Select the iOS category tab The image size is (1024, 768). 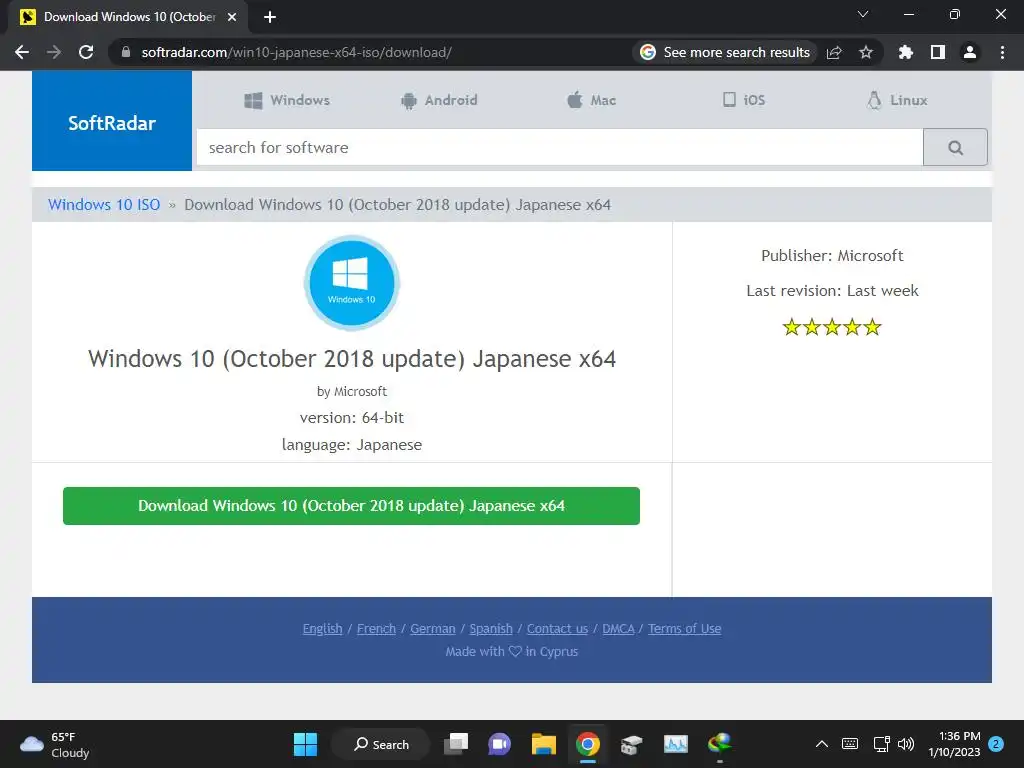click(x=744, y=100)
